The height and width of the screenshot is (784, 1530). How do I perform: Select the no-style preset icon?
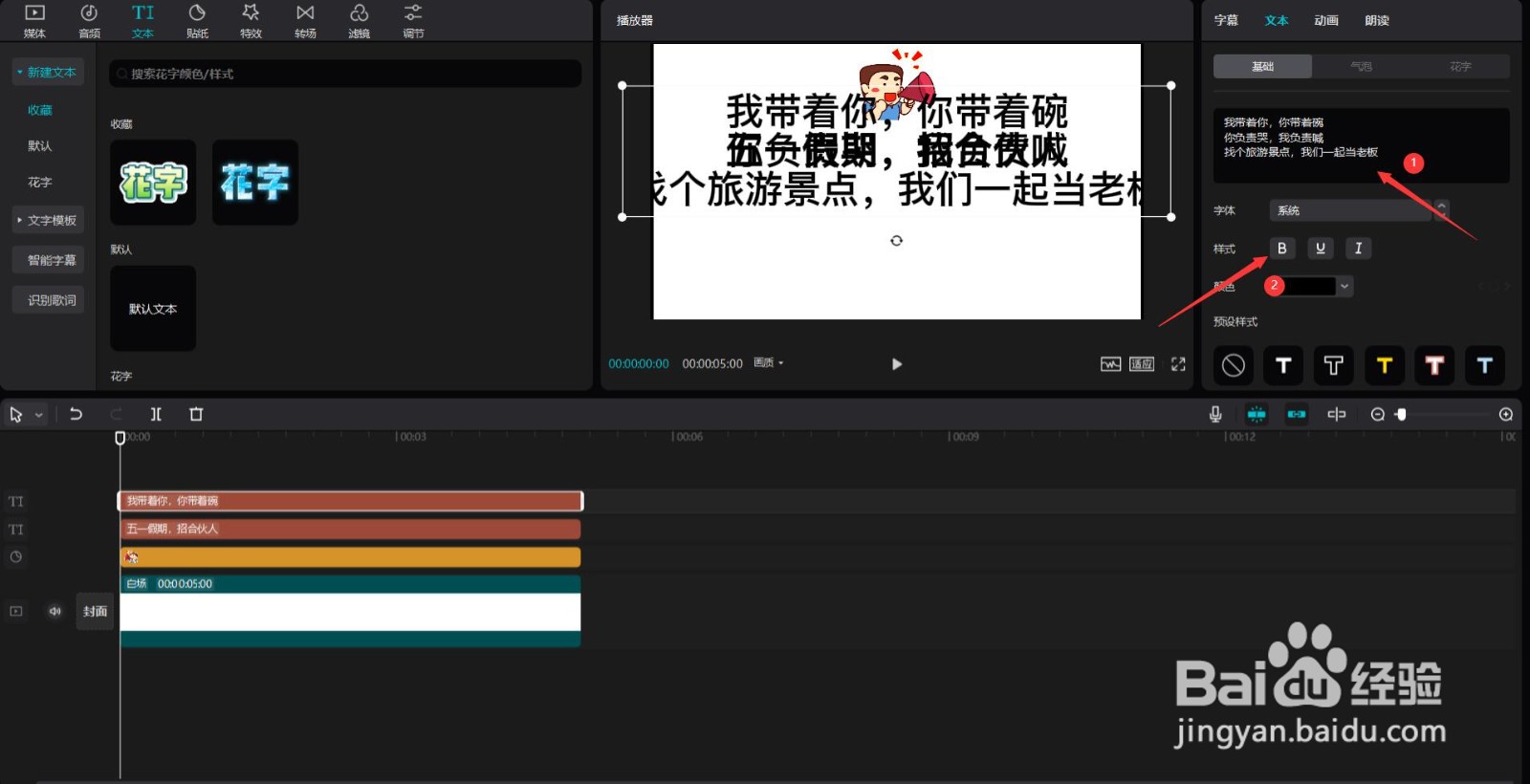pos(1234,365)
